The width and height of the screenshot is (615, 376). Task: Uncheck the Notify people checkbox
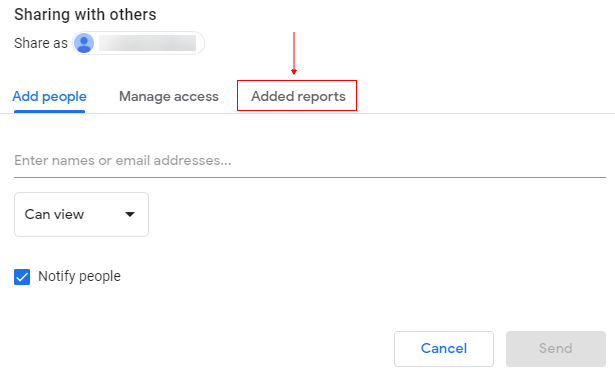click(x=22, y=277)
